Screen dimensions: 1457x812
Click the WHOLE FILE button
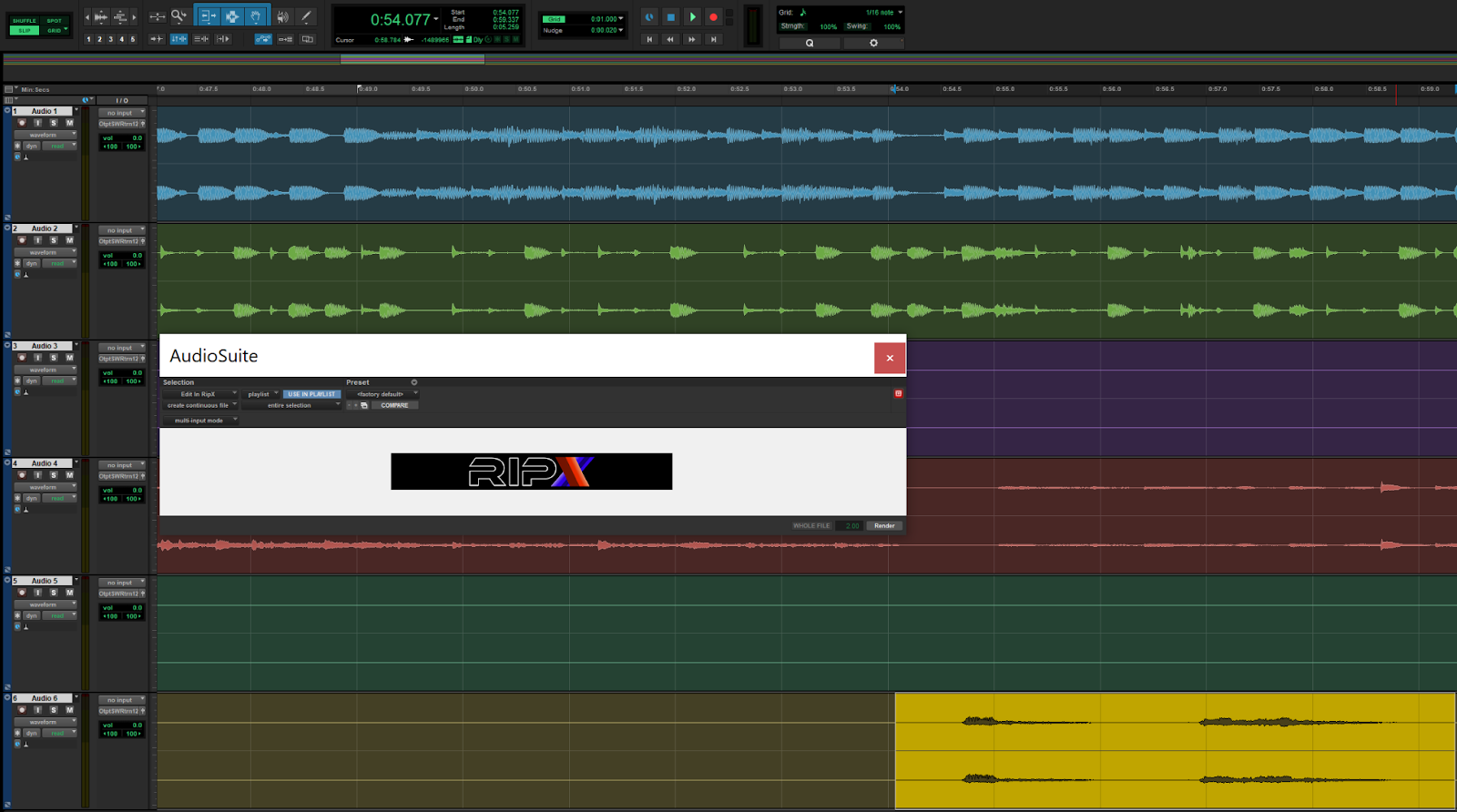click(811, 525)
